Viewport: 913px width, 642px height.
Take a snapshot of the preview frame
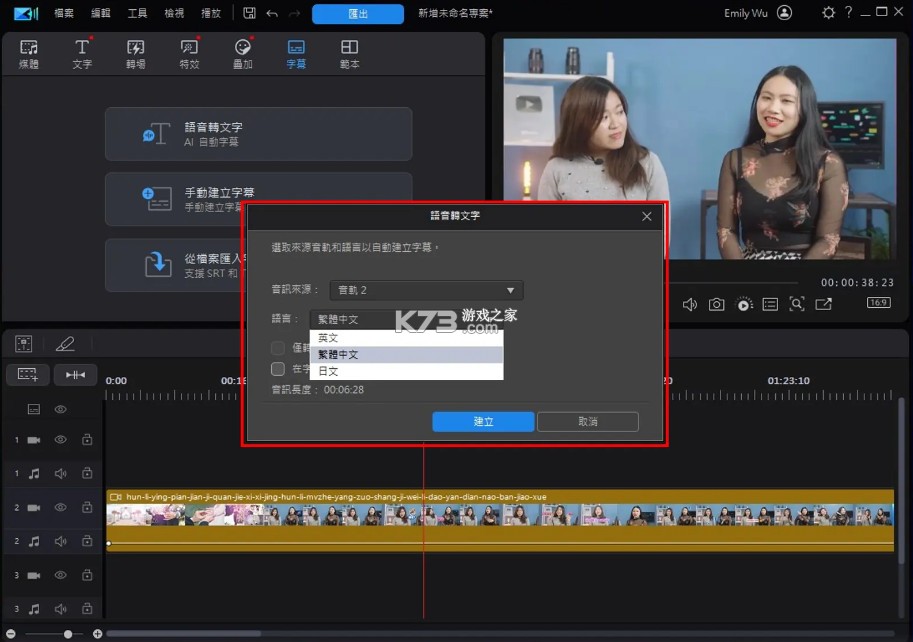[x=716, y=304]
